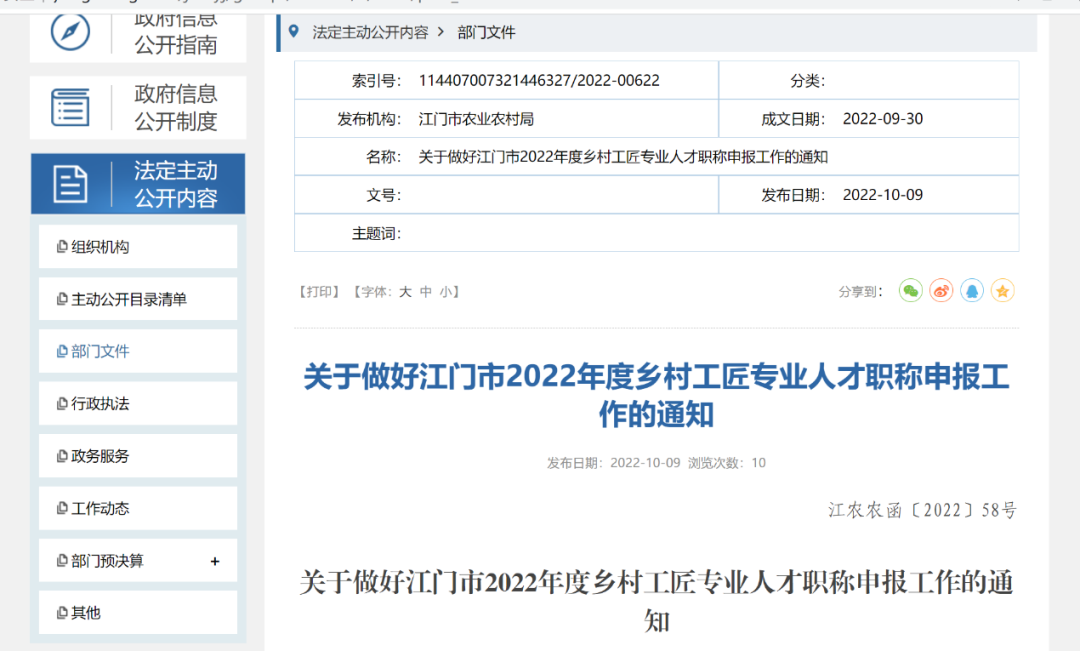Click the compass icon beside 政府信息公开指南
Image resolution: width=1080 pixels, height=651 pixels.
tap(70, 30)
